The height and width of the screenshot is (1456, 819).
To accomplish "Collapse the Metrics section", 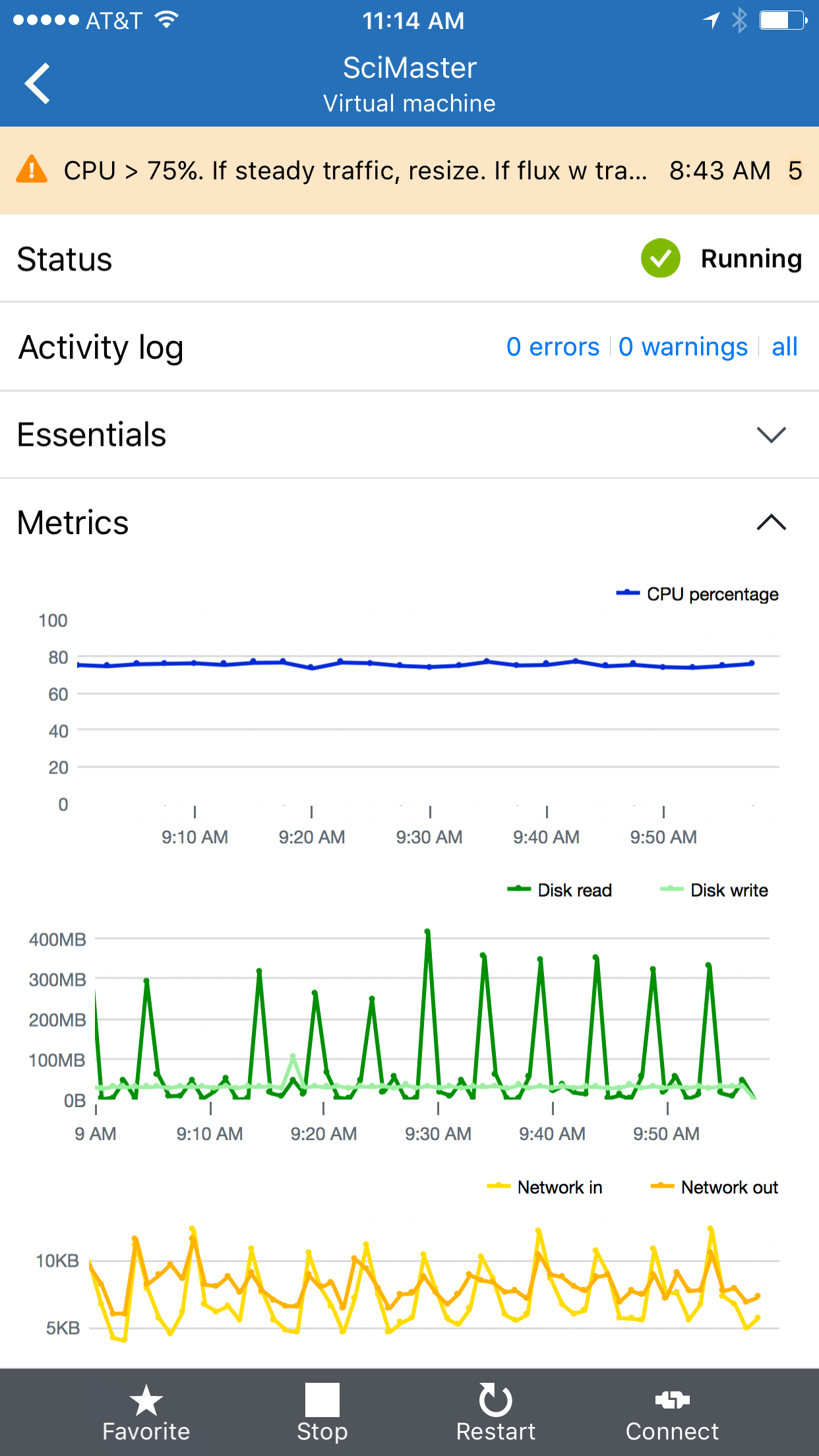I will 772,522.
